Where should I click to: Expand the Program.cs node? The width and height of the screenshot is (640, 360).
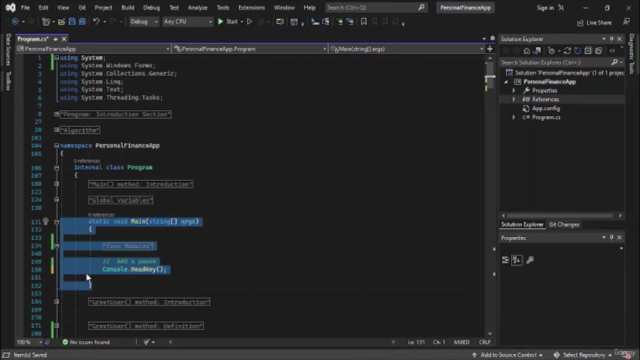[x=514, y=118]
